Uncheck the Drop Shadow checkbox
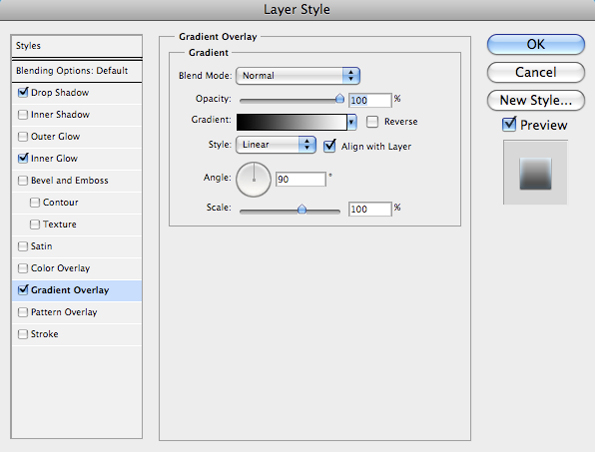The image size is (595, 452). (23, 93)
